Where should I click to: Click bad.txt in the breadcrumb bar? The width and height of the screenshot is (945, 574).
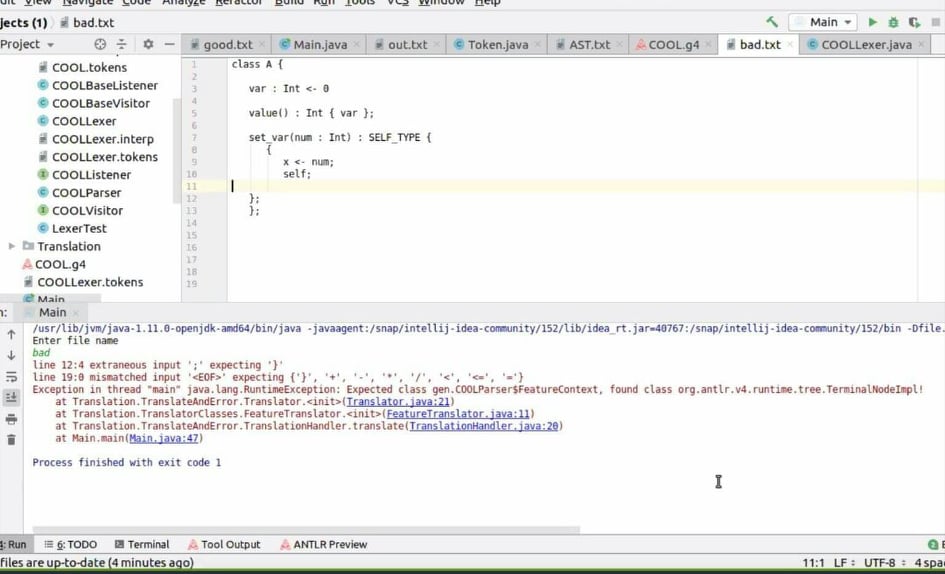(87, 23)
